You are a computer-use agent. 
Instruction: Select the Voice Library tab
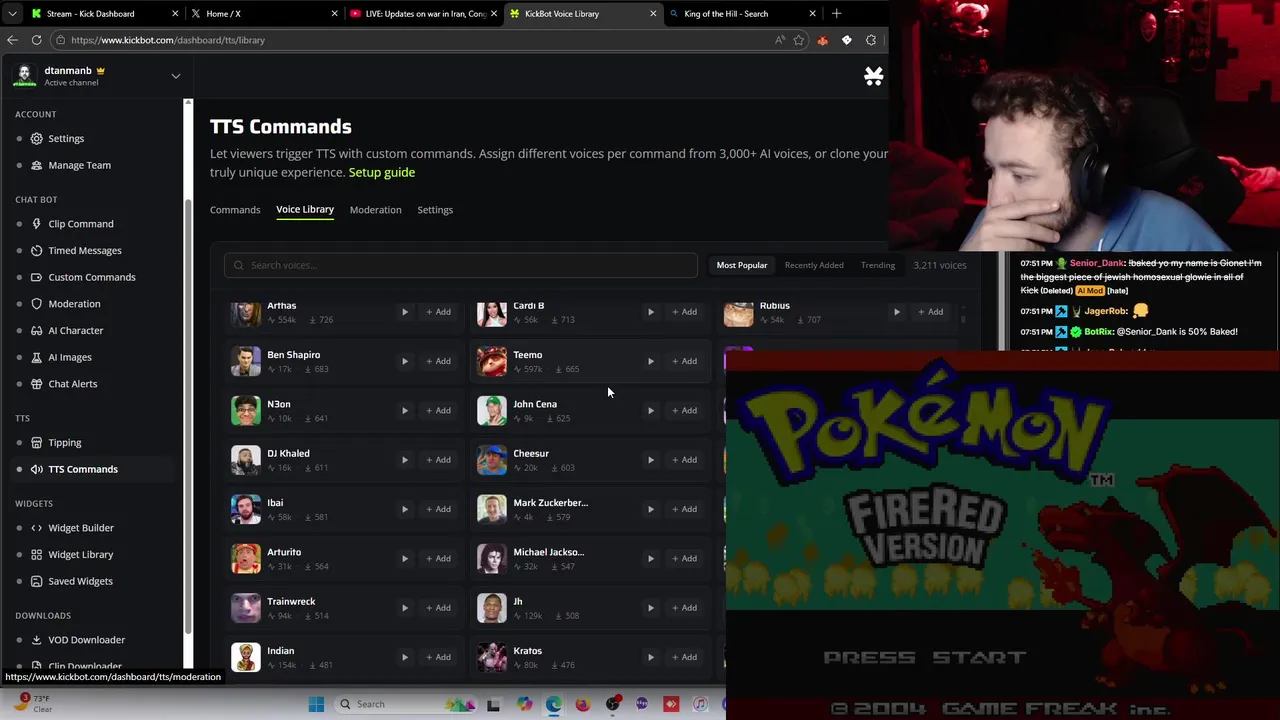click(305, 210)
